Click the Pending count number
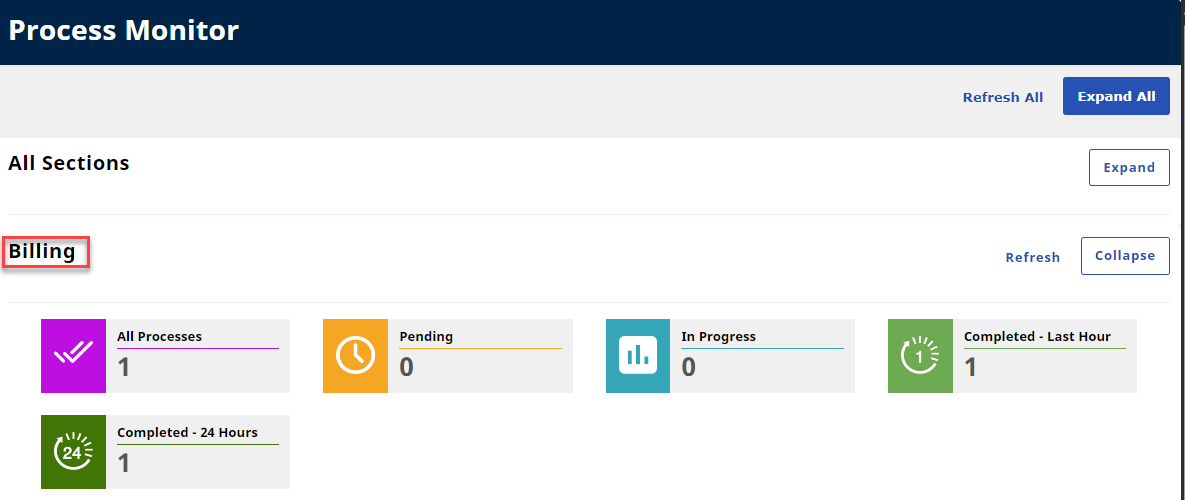This screenshot has height=500, width=1185. tap(406, 368)
